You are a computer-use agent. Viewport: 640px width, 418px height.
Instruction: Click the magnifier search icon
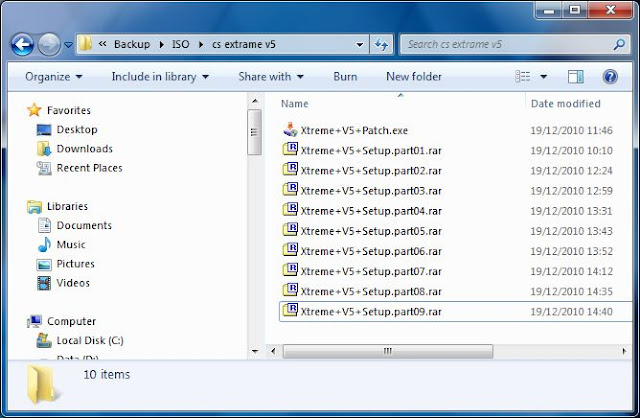point(619,44)
